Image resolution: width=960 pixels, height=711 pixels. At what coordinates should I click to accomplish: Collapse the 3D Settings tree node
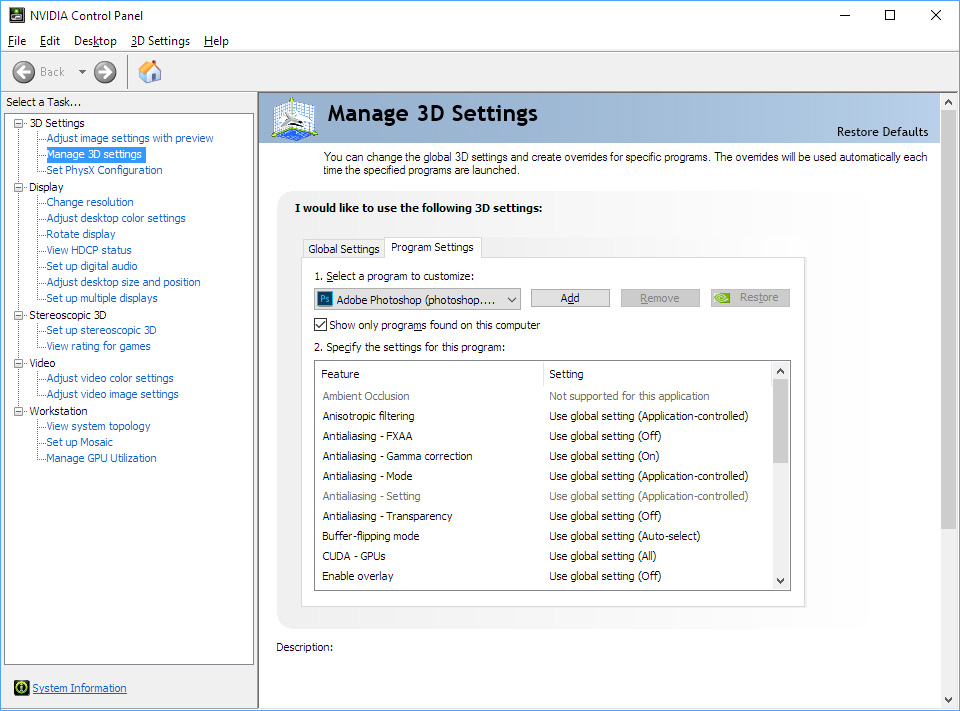[x=19, y=123]
